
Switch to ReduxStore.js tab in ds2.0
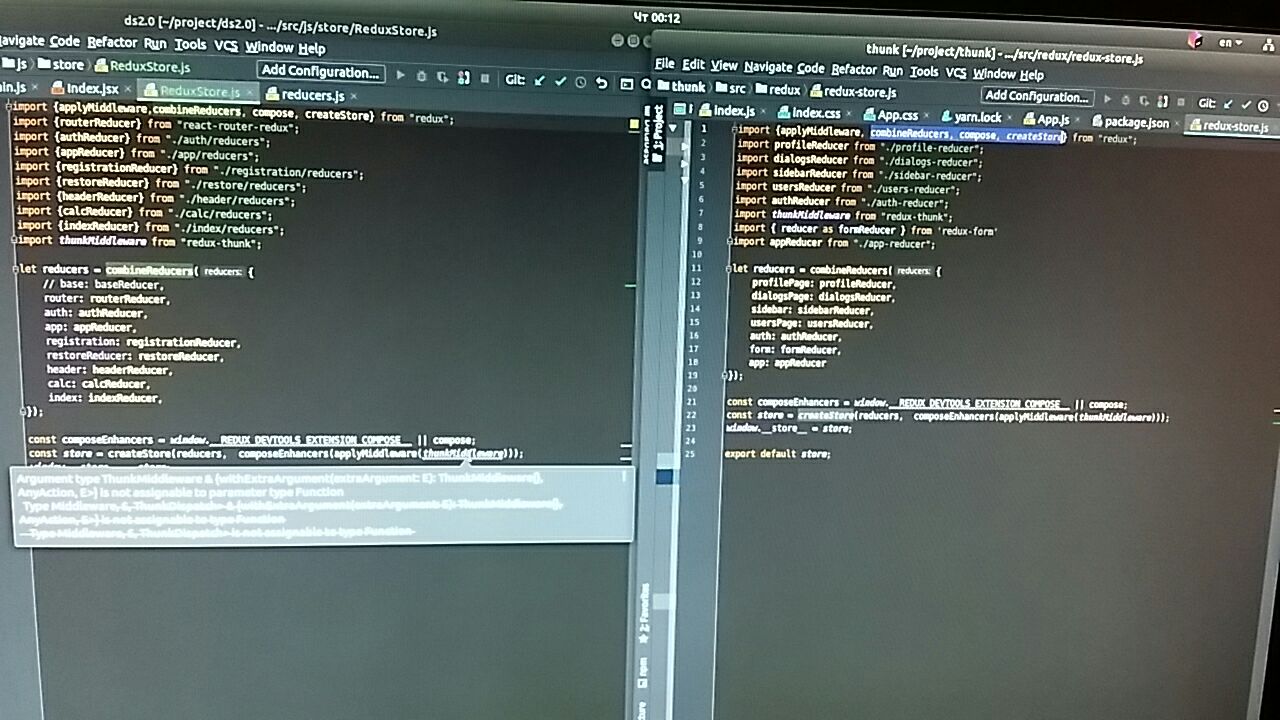click(x=199, y=92)
